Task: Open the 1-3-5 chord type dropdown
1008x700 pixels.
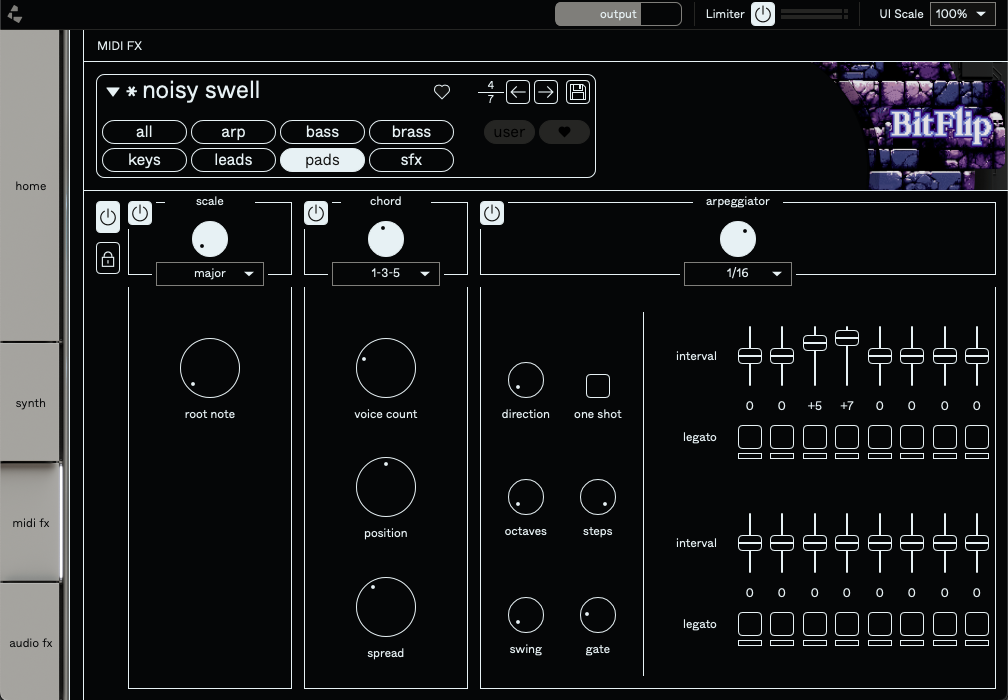Action: click(386, 273)
